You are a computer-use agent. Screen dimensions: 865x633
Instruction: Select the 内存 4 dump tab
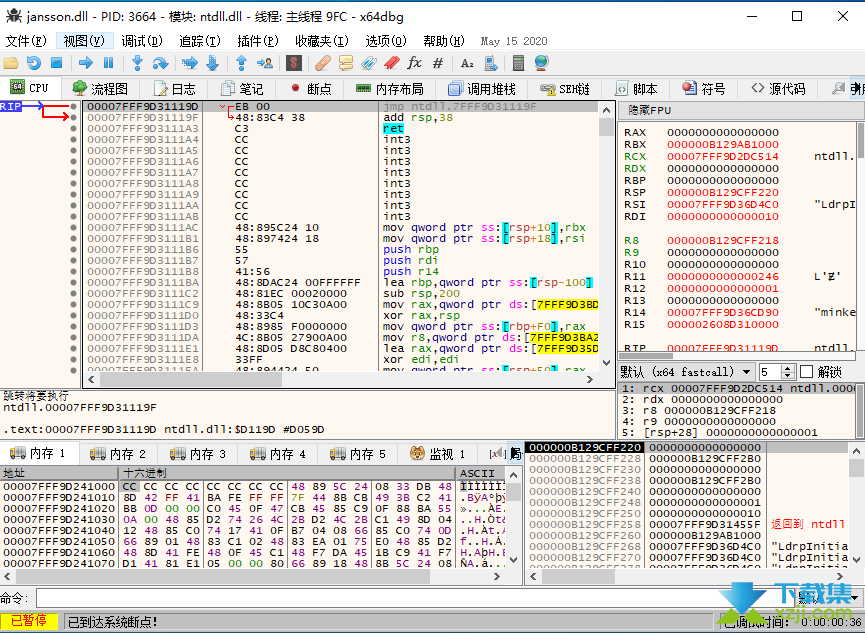tap(277, 454)
